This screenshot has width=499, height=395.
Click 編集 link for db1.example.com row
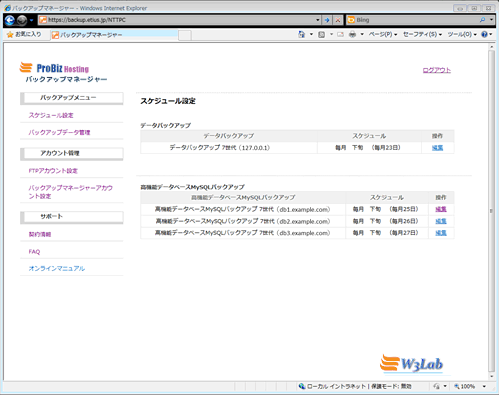(441, 209)
